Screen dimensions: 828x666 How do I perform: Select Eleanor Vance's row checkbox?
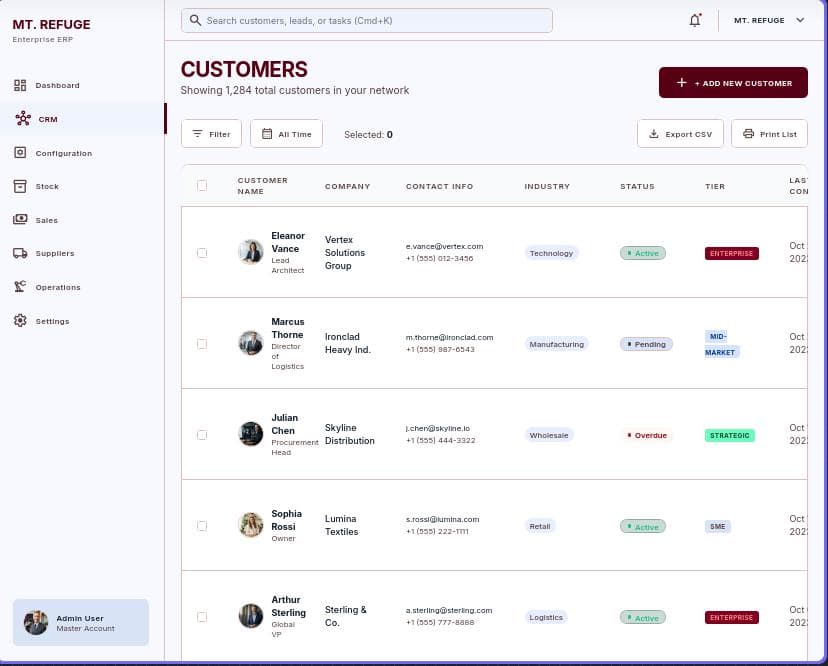pyautogui.click(x=202, y=253)
